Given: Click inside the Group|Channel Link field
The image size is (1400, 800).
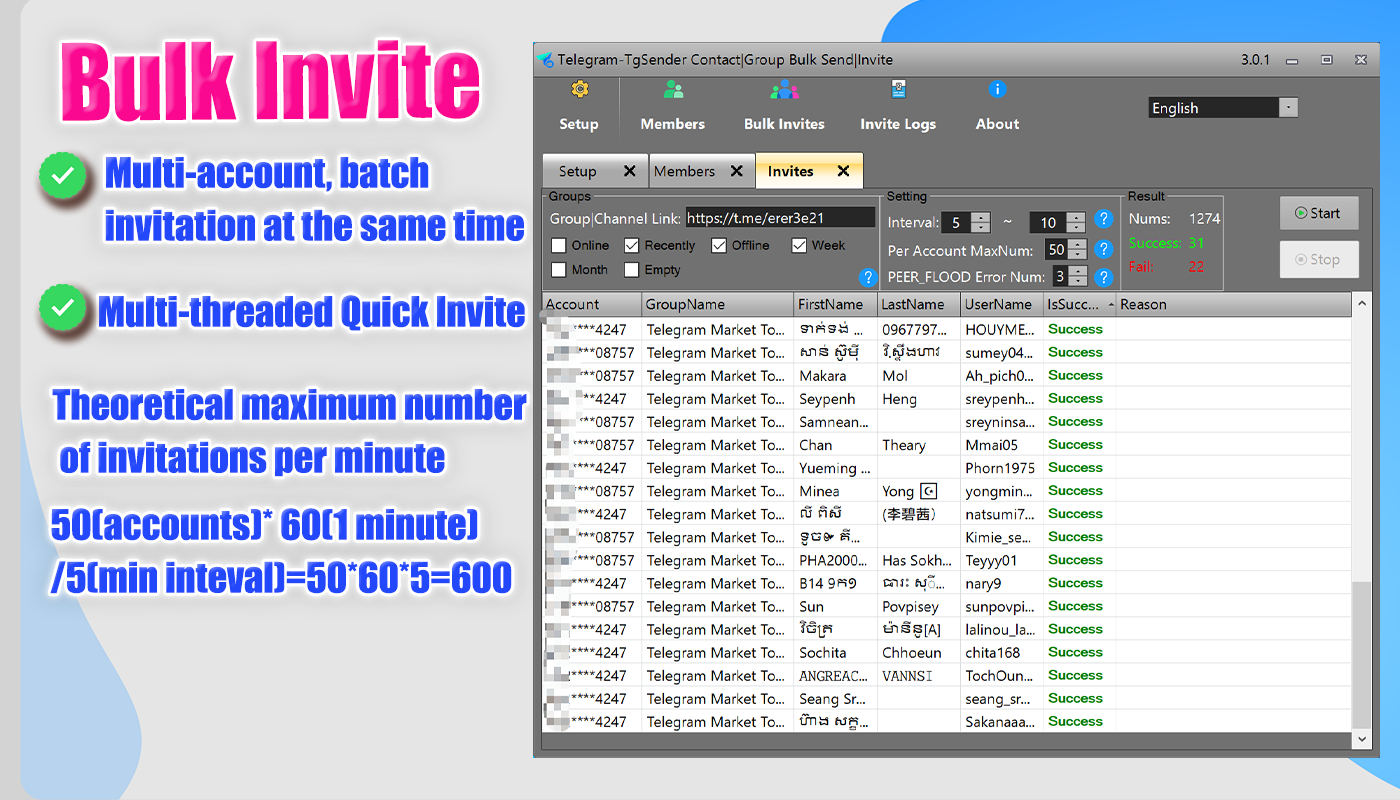Looking at the screenshot, I should (x=780, y=216).
